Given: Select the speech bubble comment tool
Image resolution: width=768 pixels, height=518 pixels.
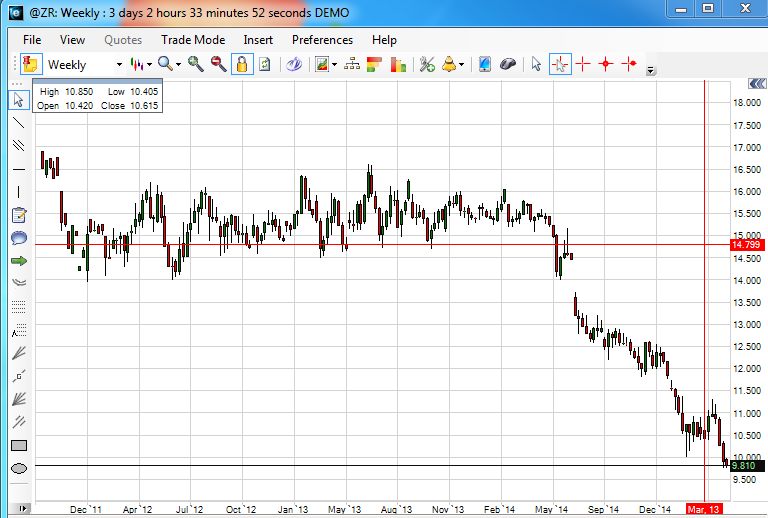Looking at the screenshot, I should (x=18, y=237).
